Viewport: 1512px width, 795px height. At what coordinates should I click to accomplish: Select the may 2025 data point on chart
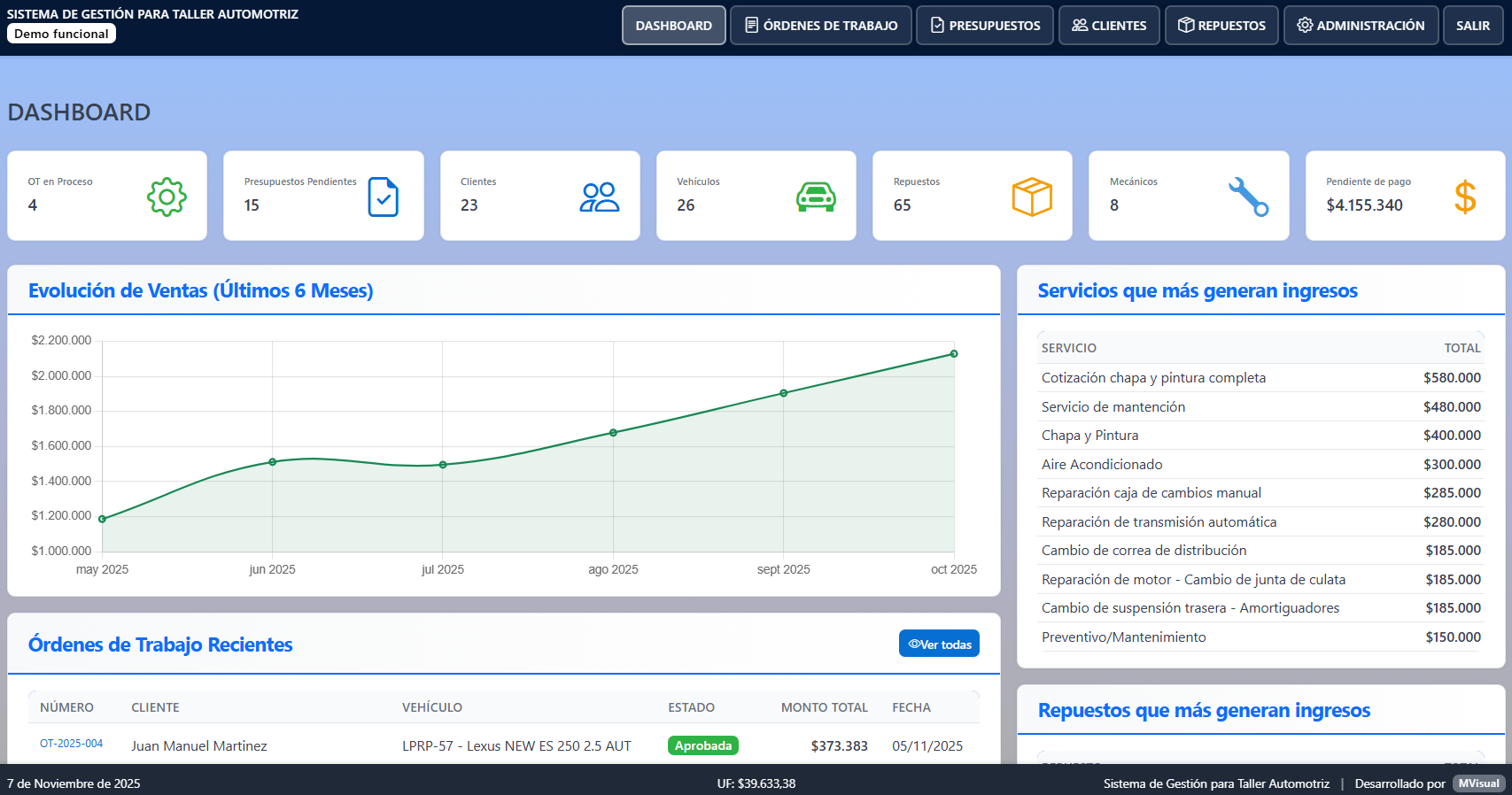[103, 519]
